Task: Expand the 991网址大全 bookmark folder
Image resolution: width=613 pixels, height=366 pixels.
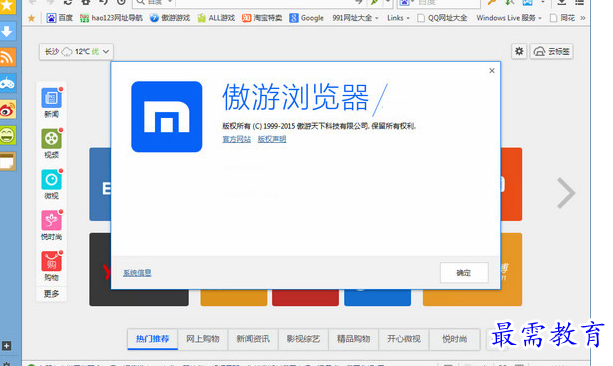Action: pos(355,18)
